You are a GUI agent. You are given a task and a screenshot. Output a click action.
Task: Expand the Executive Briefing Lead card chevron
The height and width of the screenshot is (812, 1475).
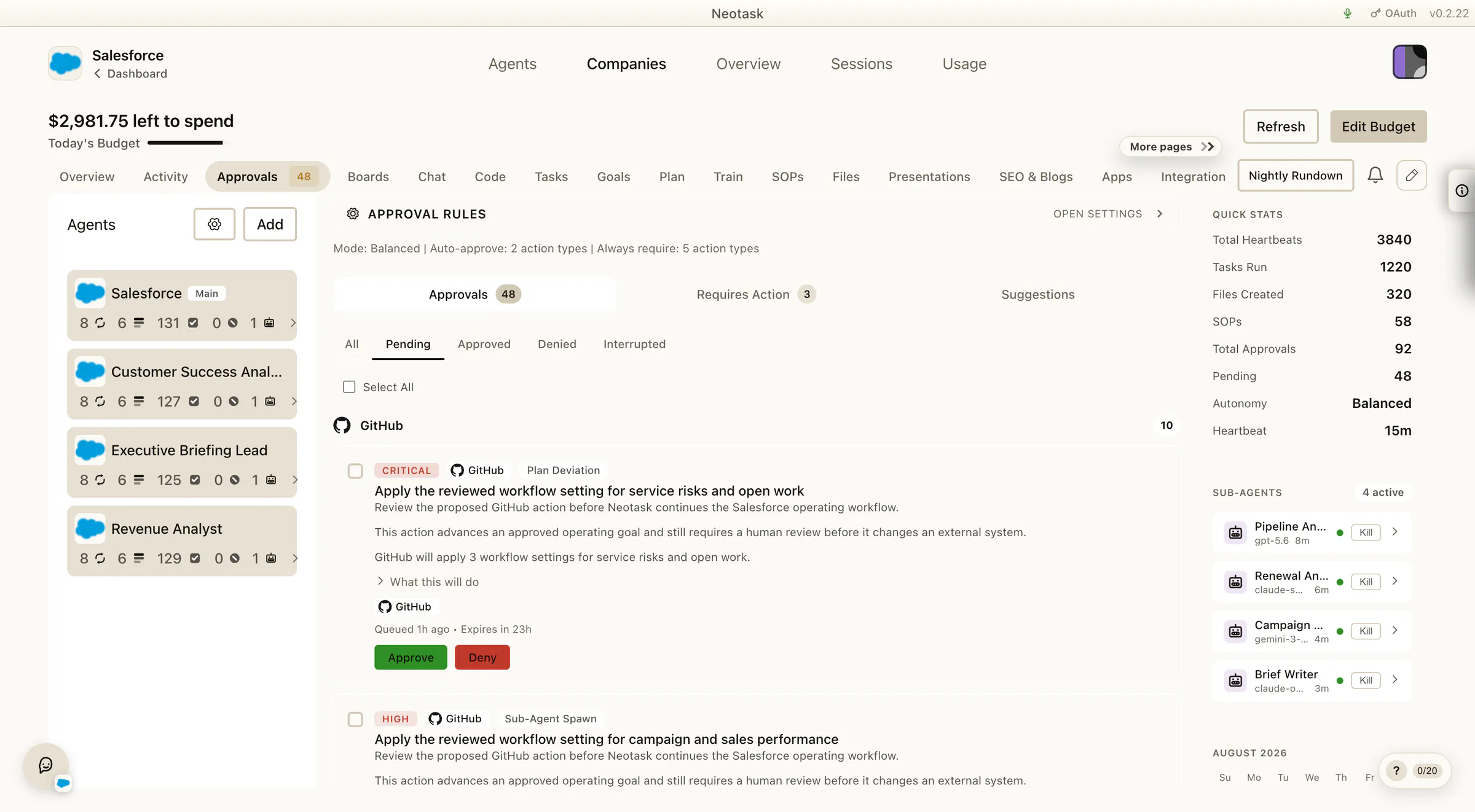click(295, 480)
